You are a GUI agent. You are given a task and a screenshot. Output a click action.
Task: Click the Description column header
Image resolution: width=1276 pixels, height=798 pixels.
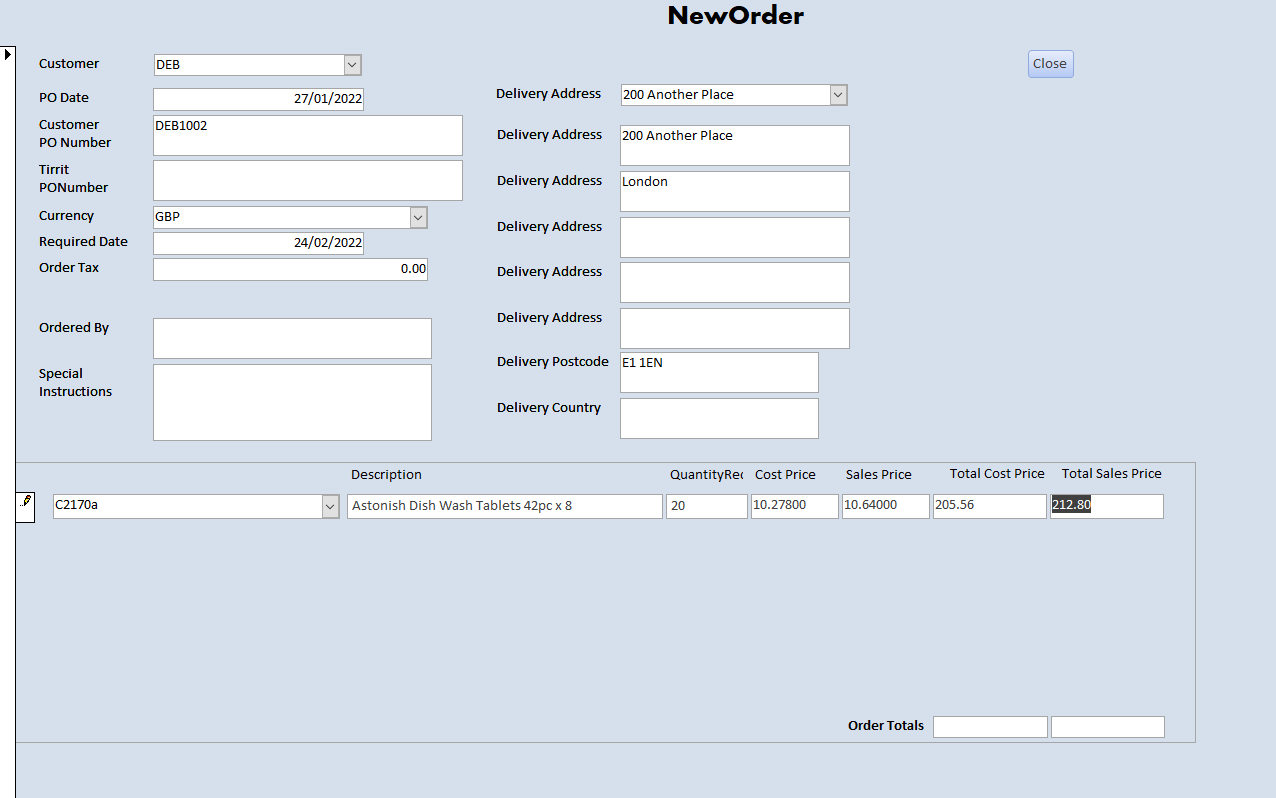[386, 475]
